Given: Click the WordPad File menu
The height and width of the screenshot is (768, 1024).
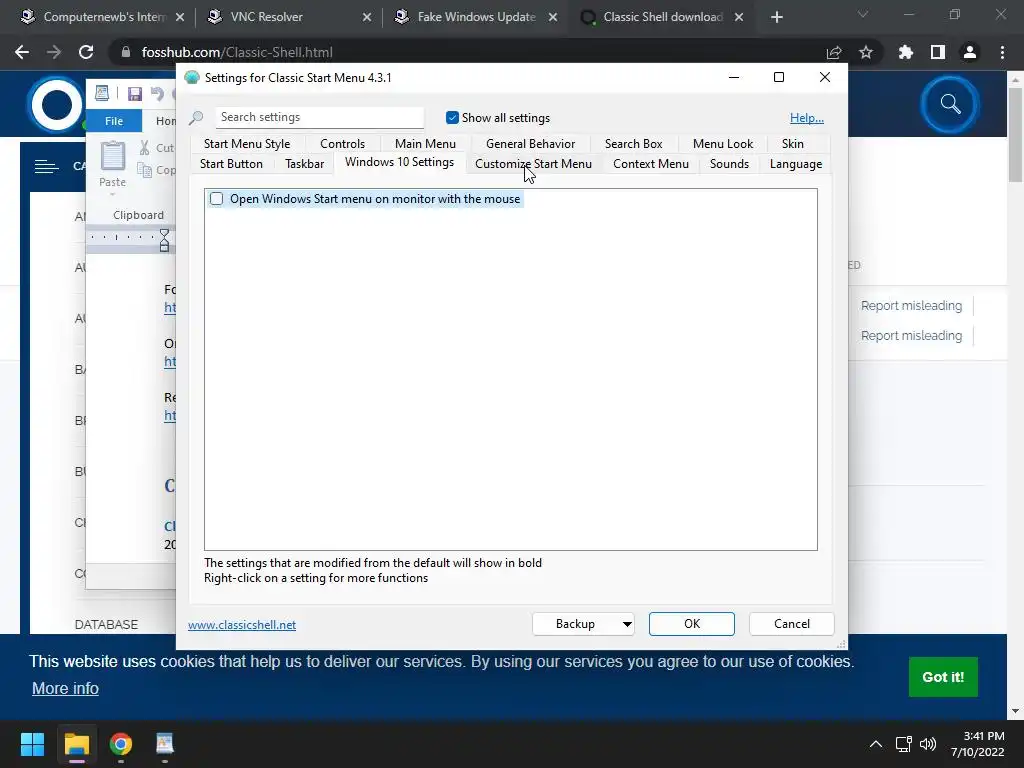Looking at the screenshot, I should pos(114,121).
